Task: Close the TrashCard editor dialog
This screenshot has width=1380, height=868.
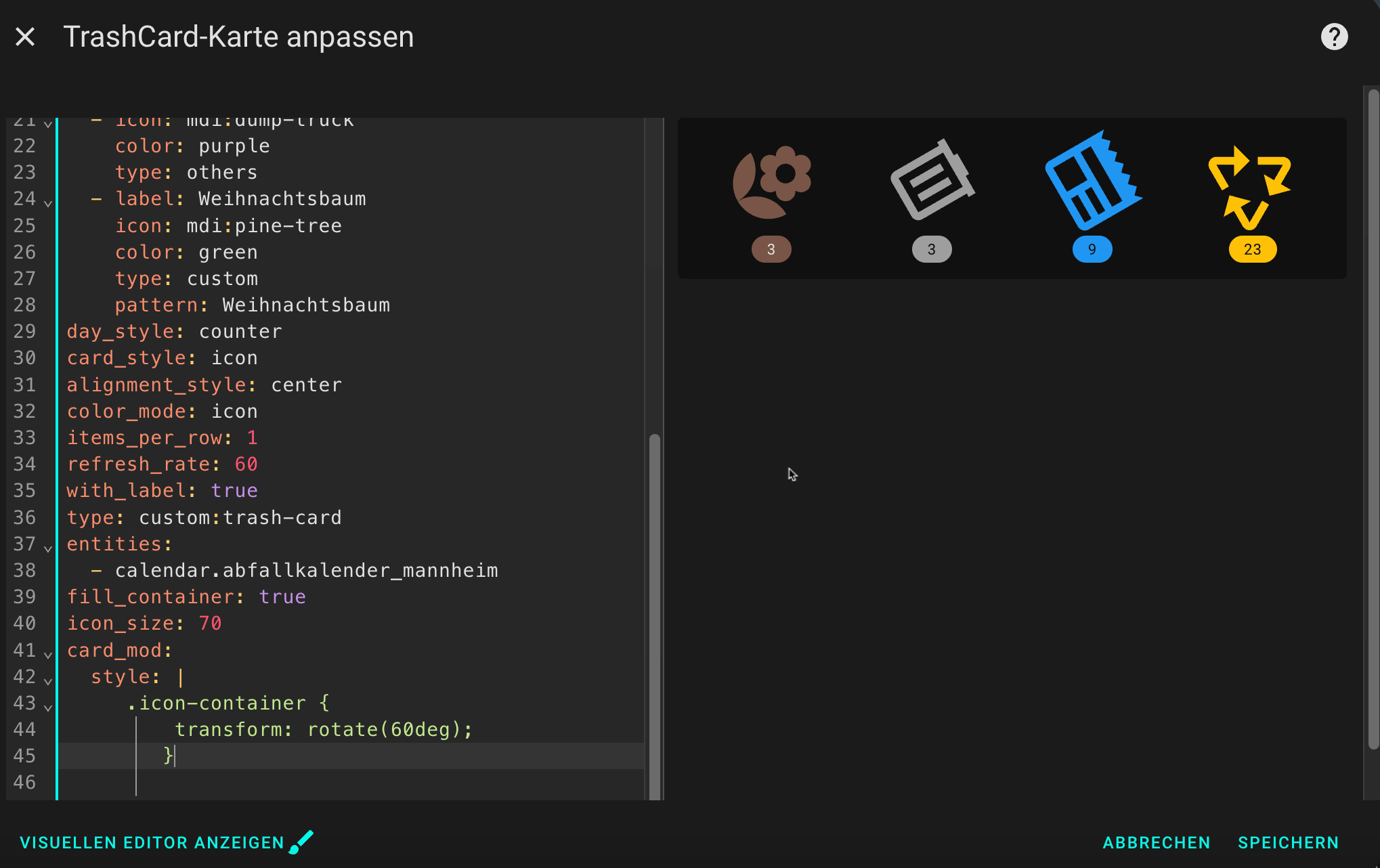Action: [25, 37]
